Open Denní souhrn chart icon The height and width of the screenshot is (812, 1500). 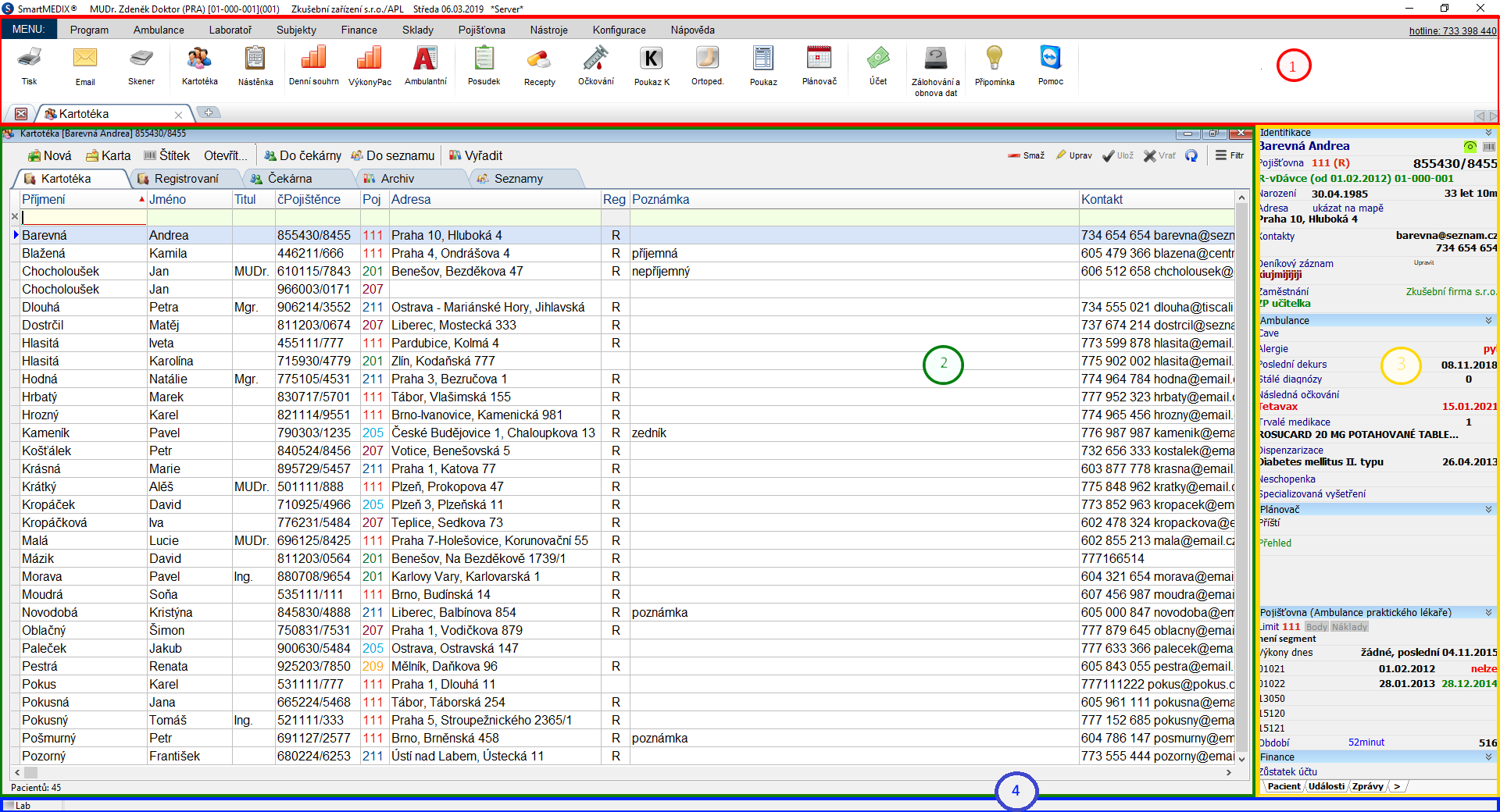click(313, 59)
